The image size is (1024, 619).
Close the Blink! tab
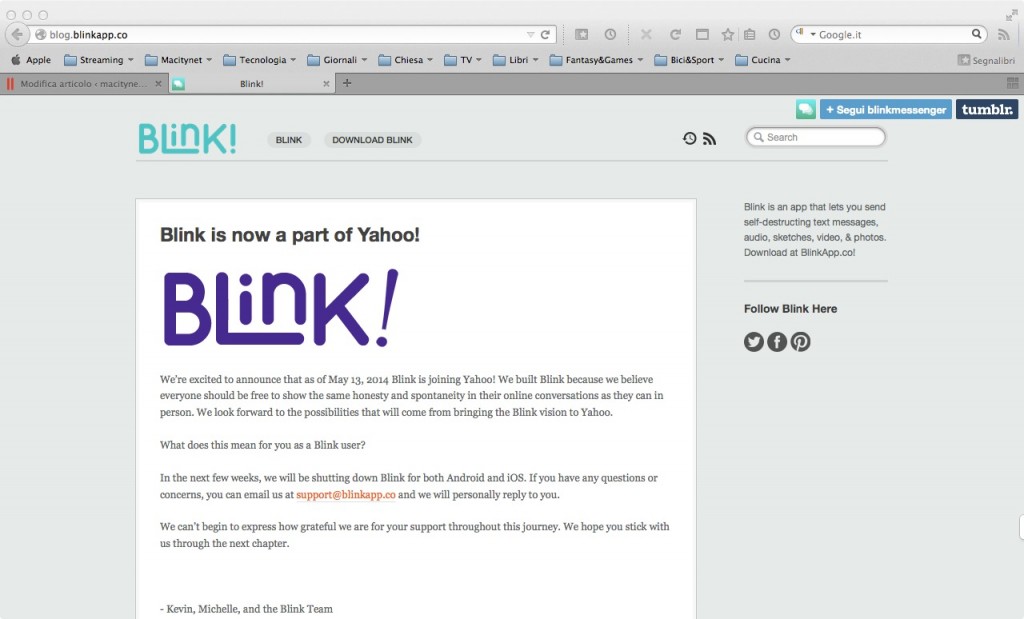pos(326,84)
